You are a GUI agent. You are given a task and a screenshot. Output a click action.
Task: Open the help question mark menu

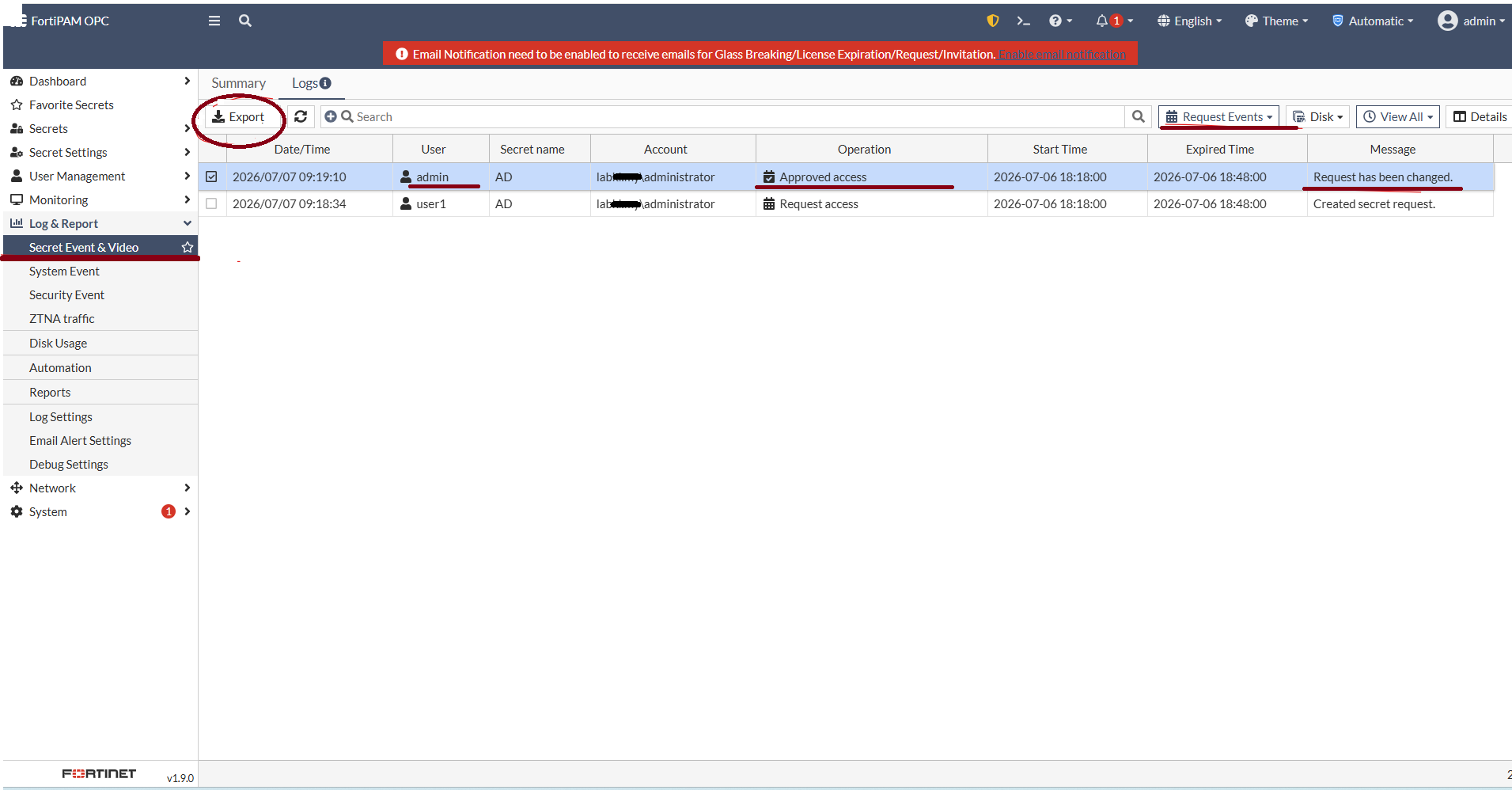[1060, 21]
